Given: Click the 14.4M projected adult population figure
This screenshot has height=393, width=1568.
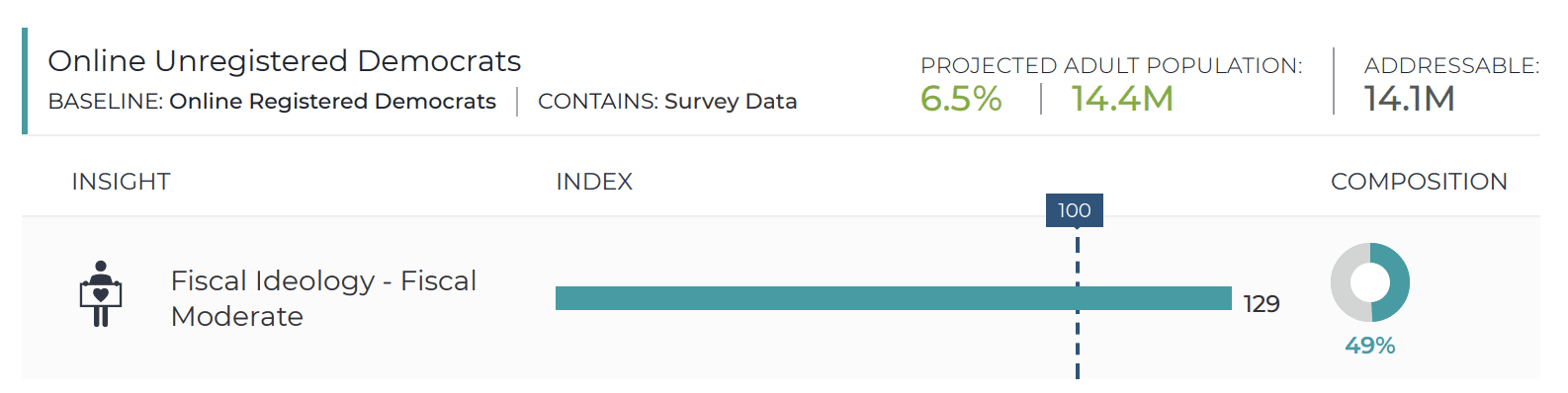Looking at the screenshot, I should 1122,99.
